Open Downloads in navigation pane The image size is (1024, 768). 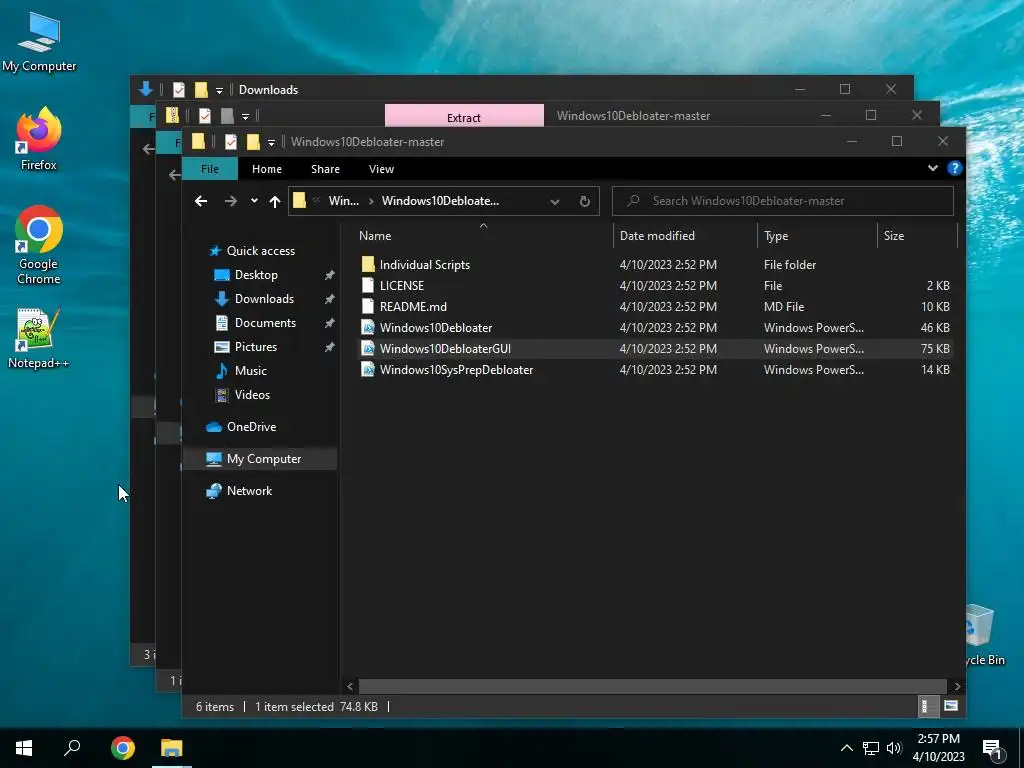pyautogui.click(x=264, y=298)
